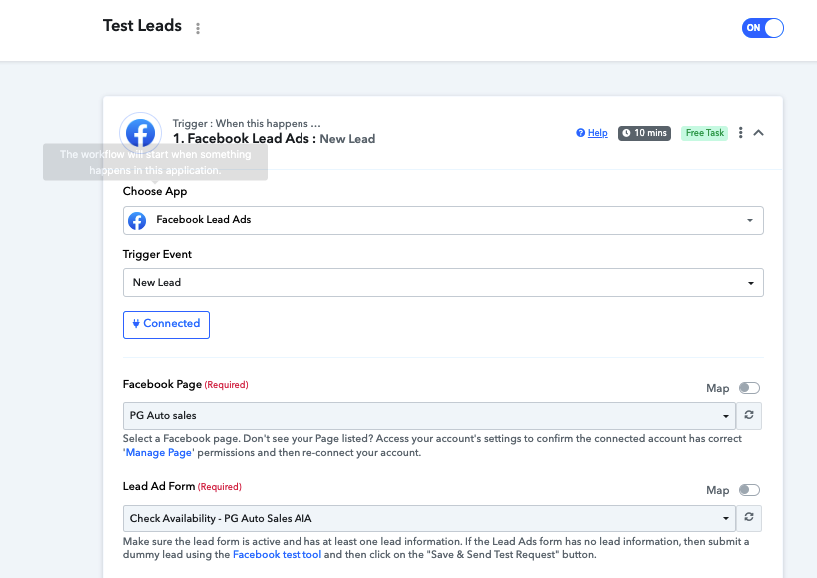Open the Choose App dropdown

click(443, 220)
